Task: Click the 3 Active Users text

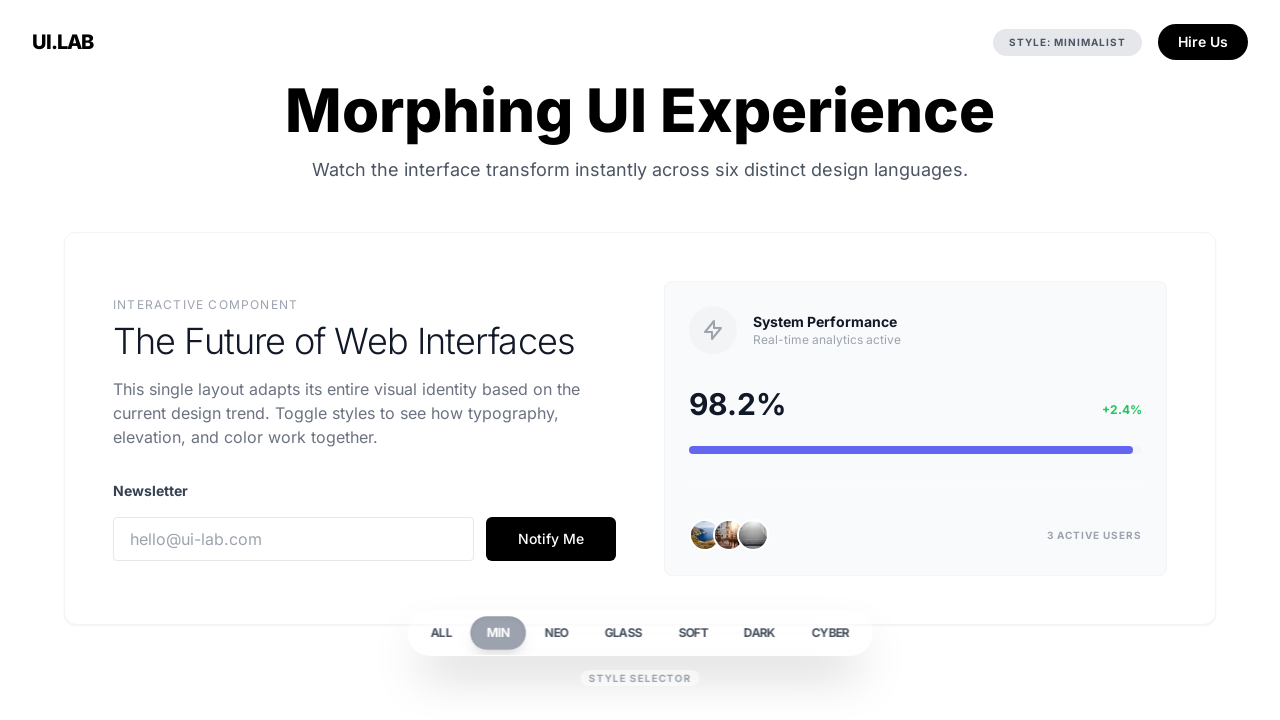Action: 1094,536
